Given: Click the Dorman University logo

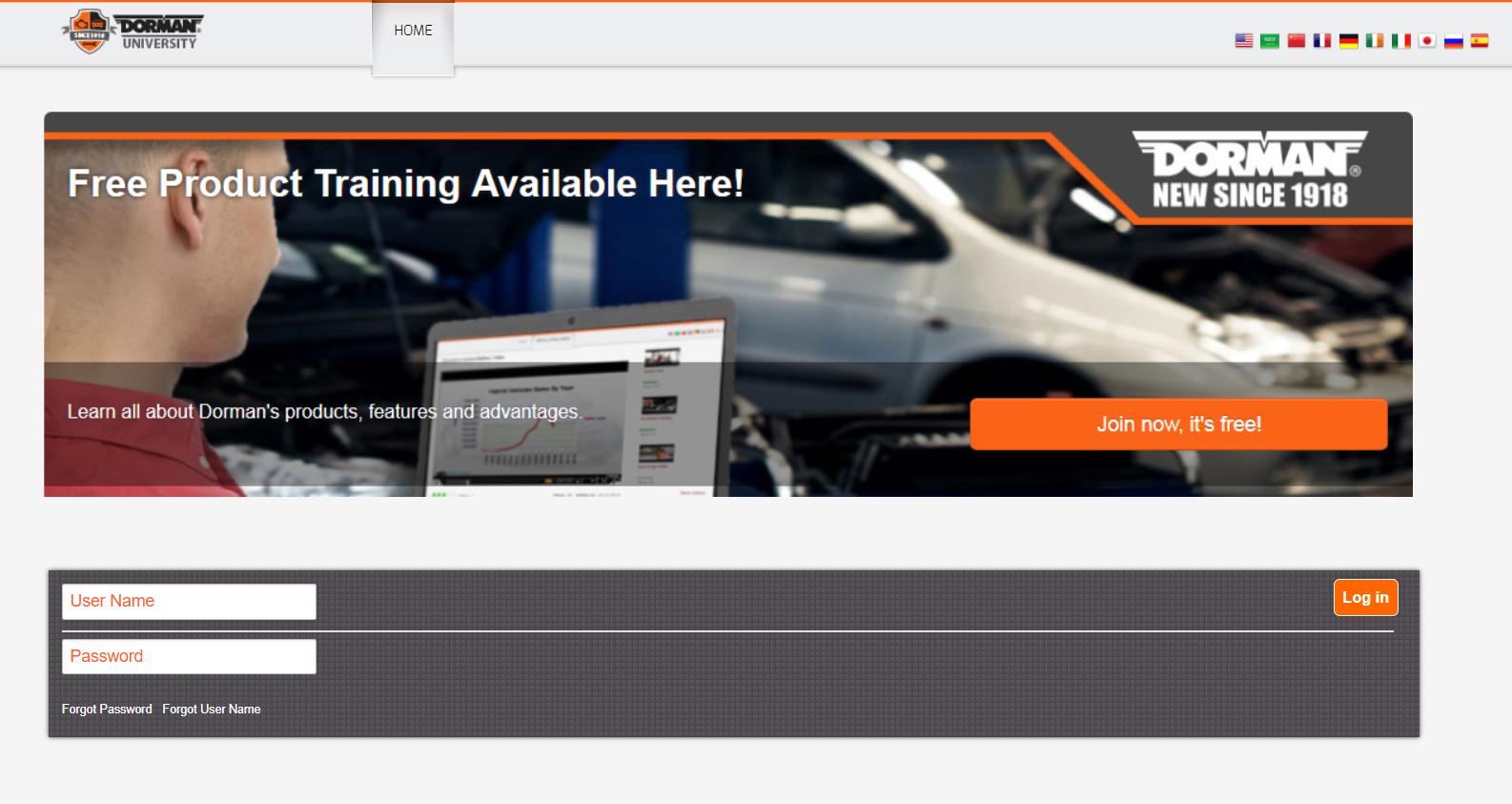Looking at the screenshot, I should pyautogui.click(x=133, y=31).
